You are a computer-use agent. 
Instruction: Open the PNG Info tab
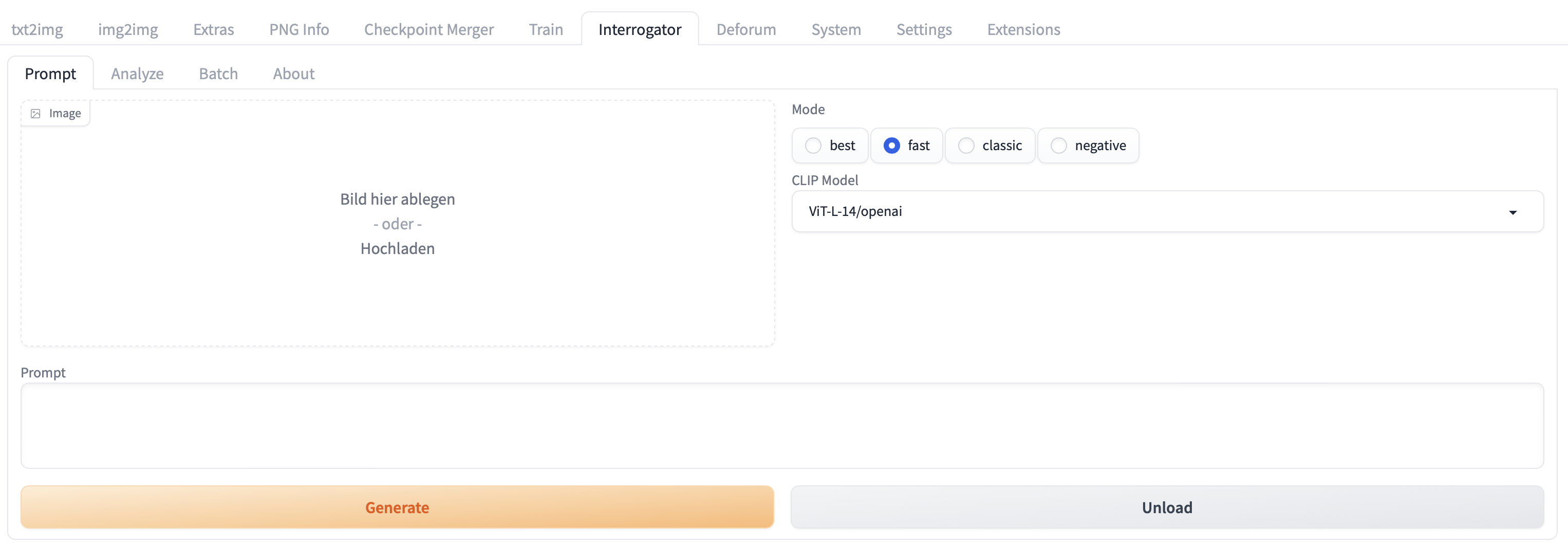click(298, 29)
